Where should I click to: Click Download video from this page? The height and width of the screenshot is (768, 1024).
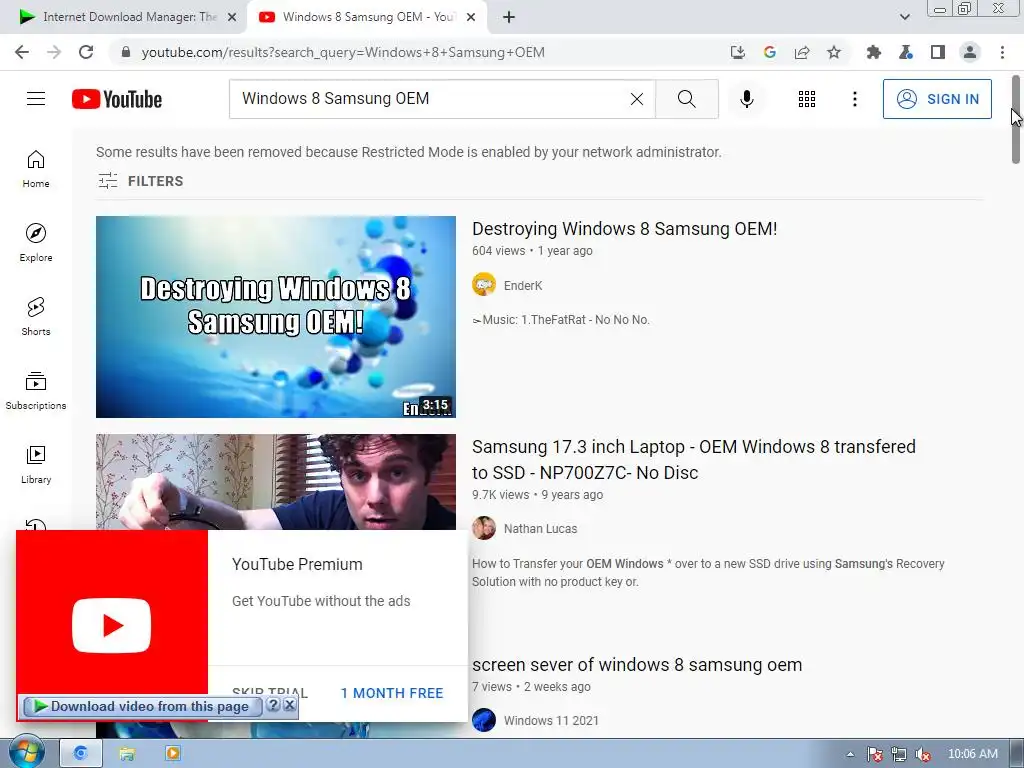[x=142, y=706]
